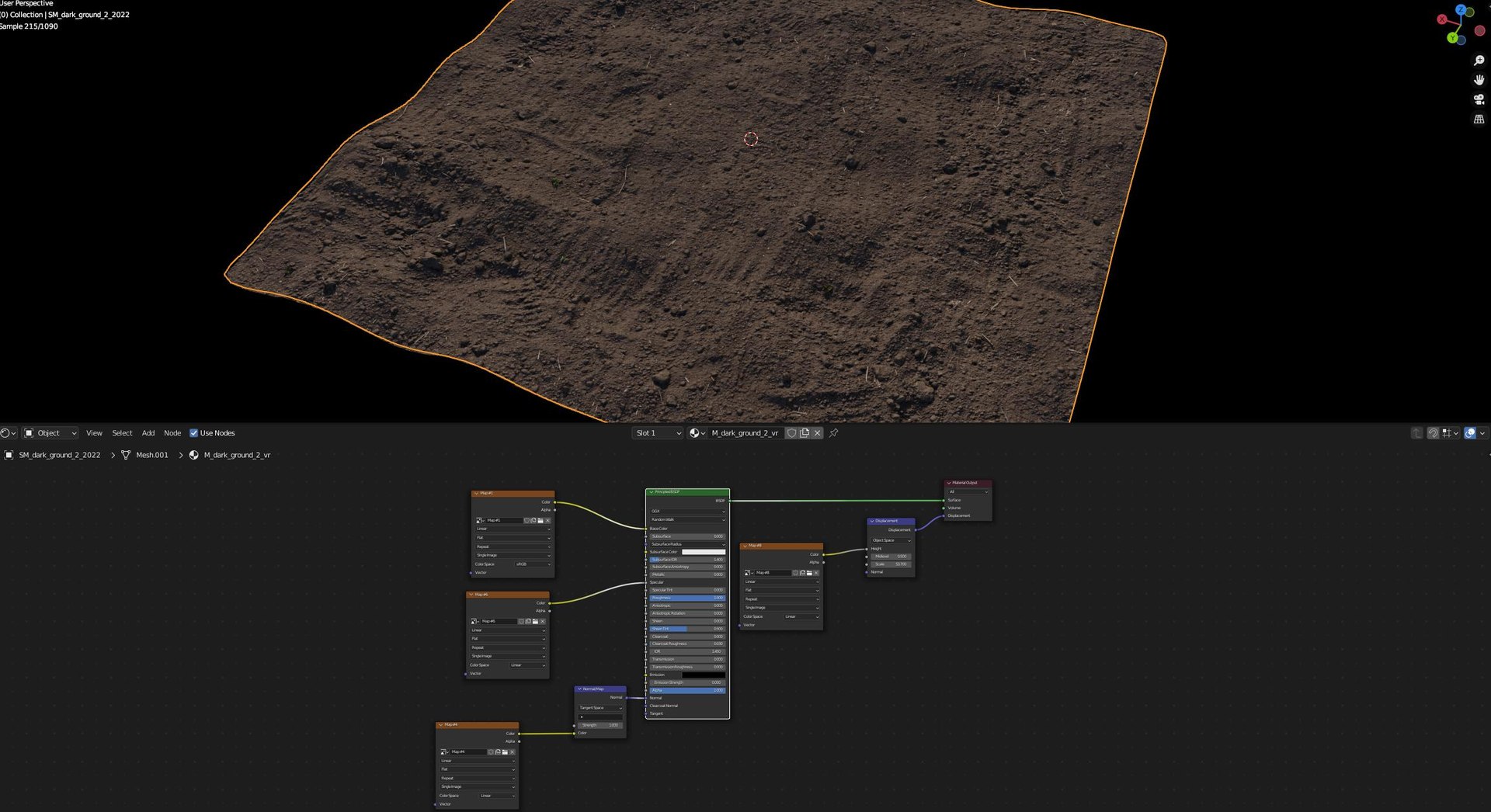Click the new material duplicate icon
This screenshot has width=1491, height=812.
(805, 433)
